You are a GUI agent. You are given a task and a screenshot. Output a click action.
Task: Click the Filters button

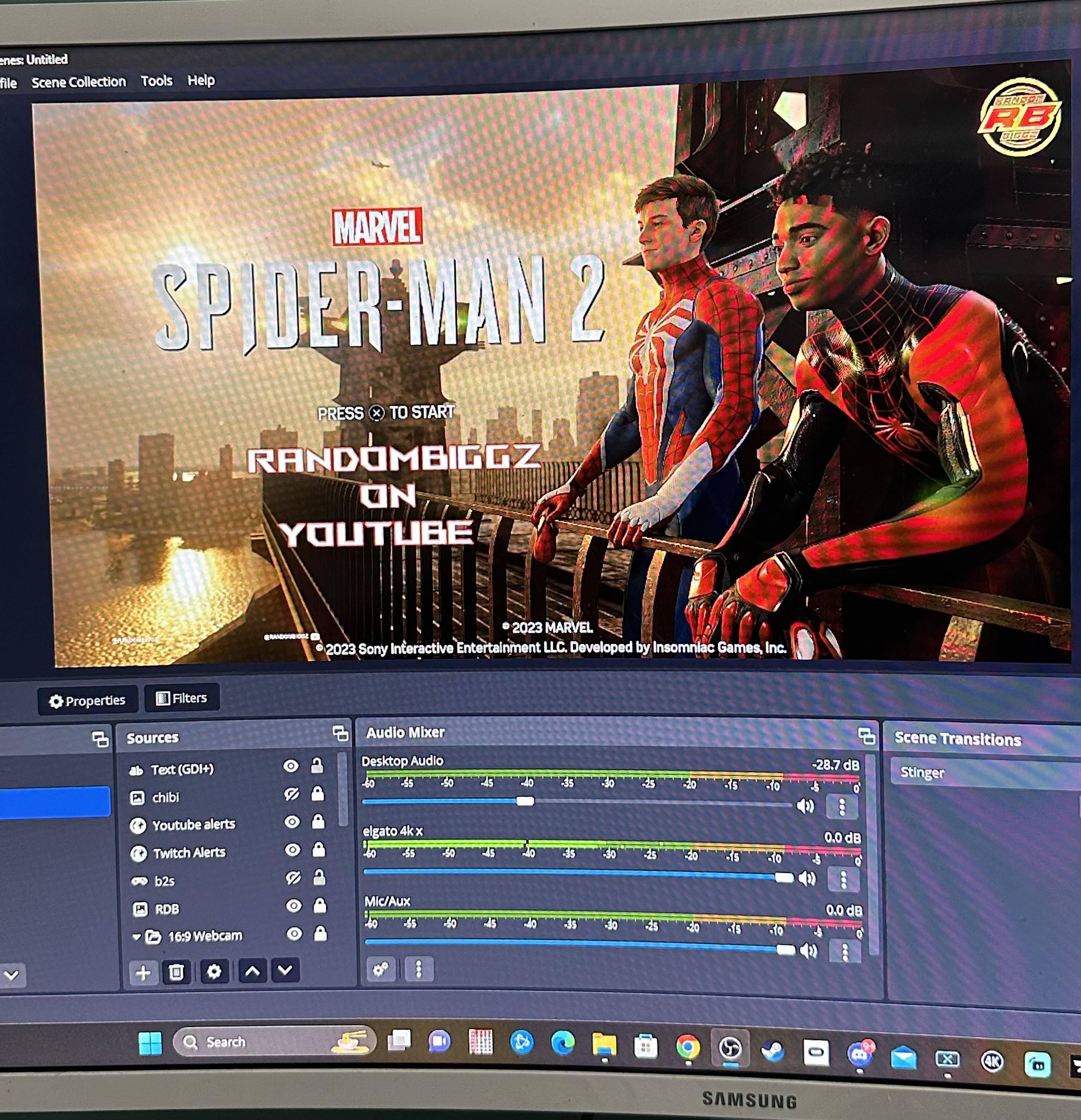point(182,698)
